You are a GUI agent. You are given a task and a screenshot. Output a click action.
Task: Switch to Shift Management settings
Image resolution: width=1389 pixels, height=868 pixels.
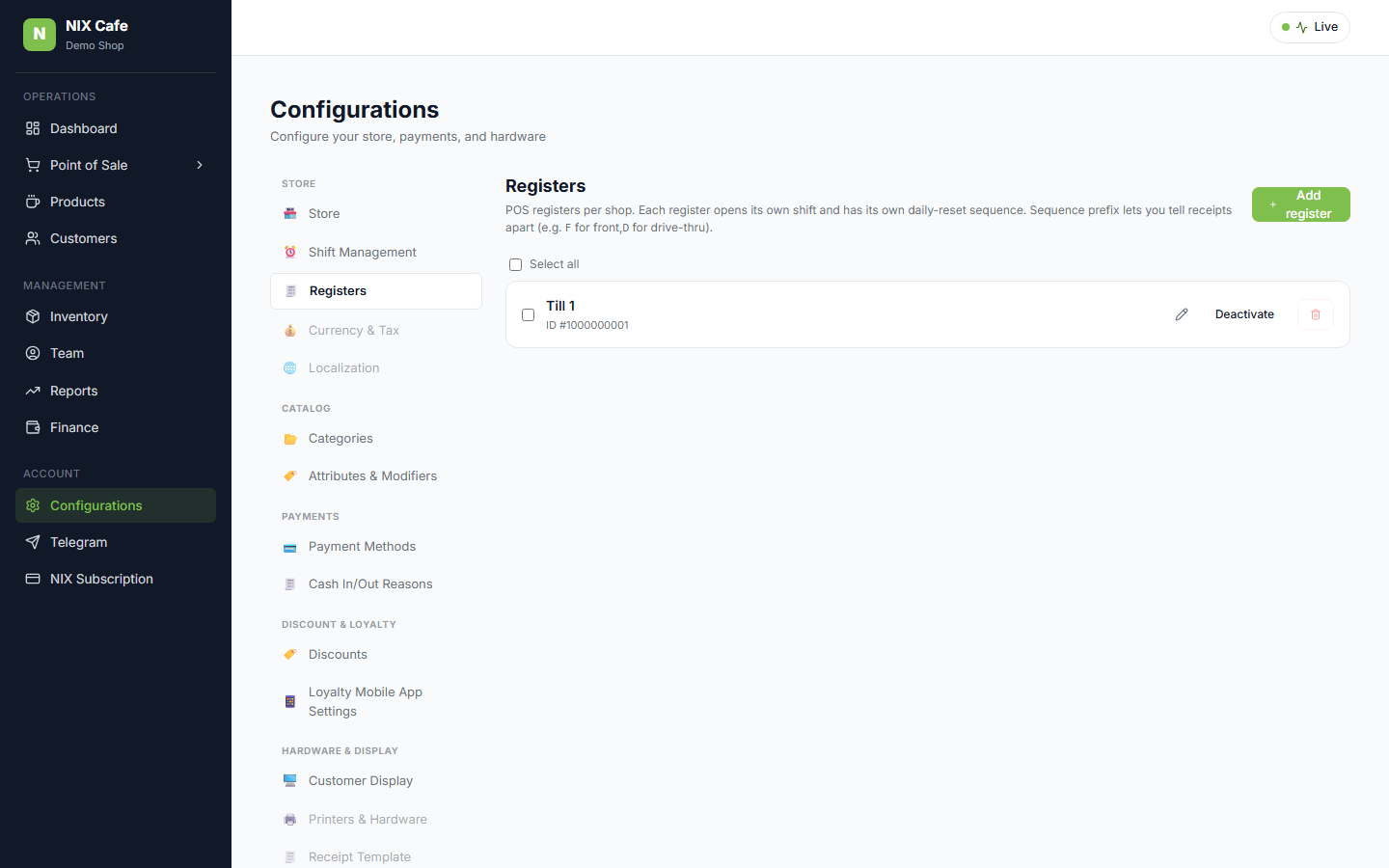[x=376, y=252]
